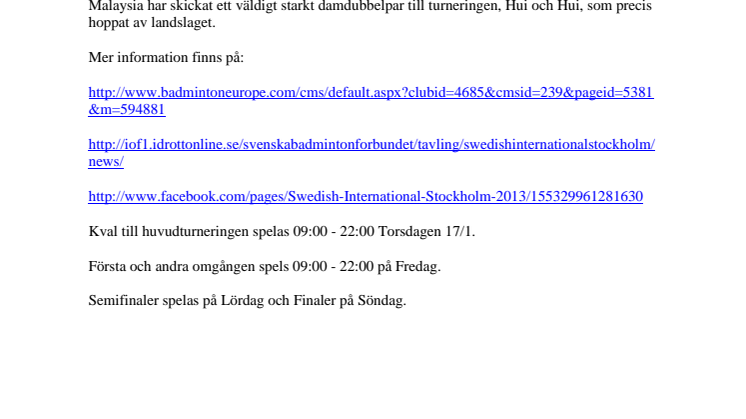
Task: Click the paragraph mentioning Malaysia damdubbelpar
Action: click(370, 14)
